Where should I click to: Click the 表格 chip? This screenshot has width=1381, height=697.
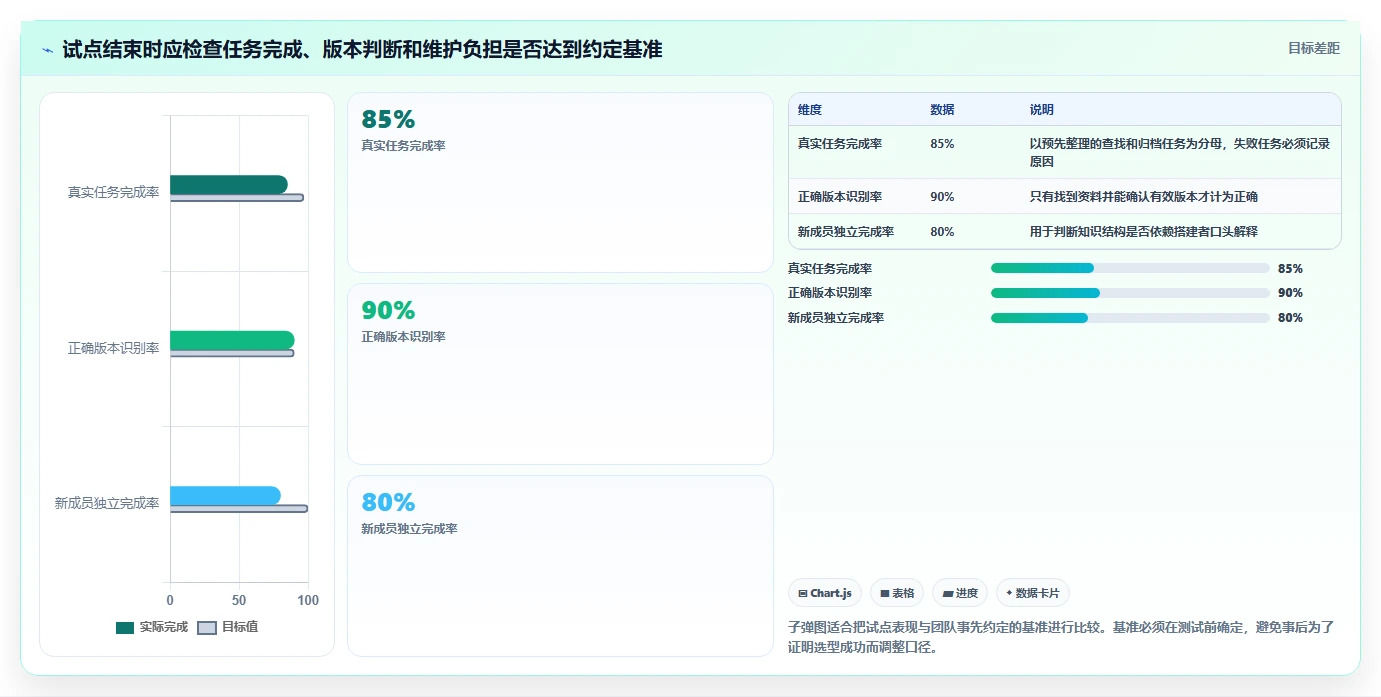(x=897, y=593)
